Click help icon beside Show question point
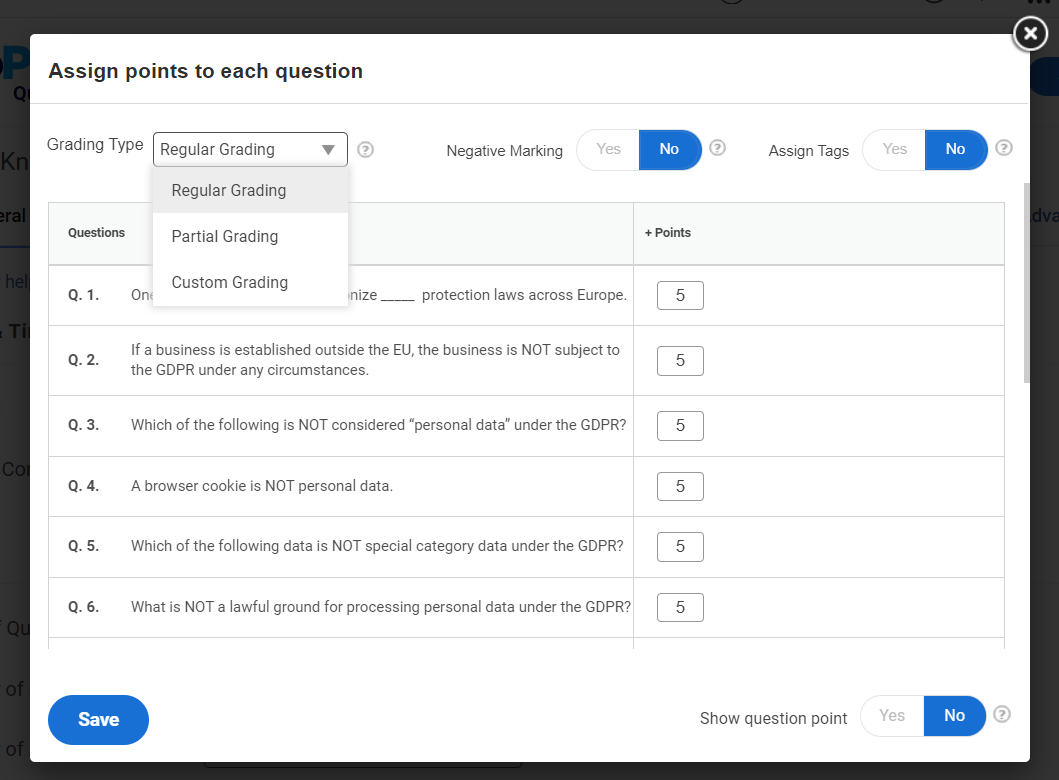Viewport: 1059px width, 780px height. point(1002,715)
